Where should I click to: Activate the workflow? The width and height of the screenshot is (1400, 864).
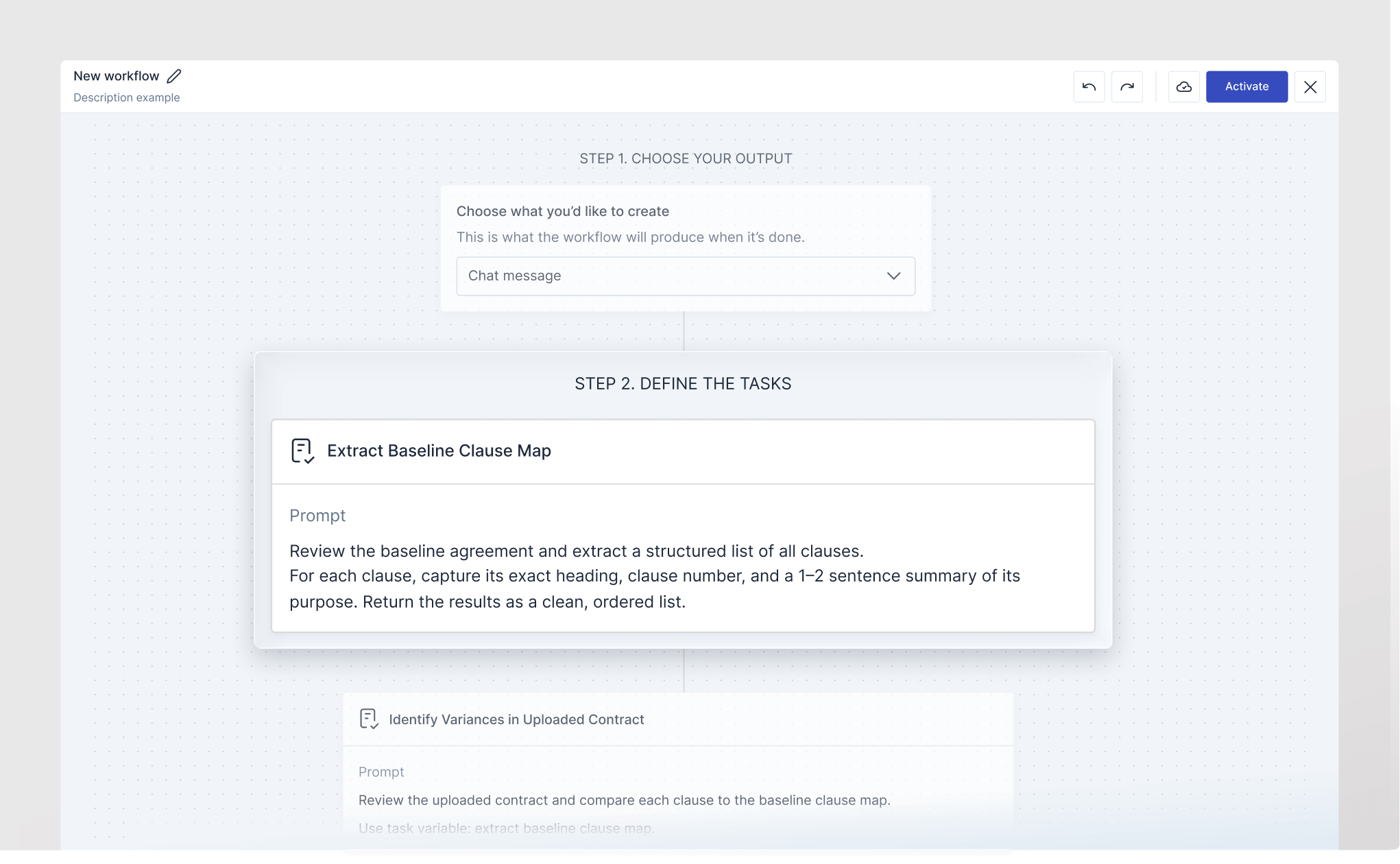1246,86
